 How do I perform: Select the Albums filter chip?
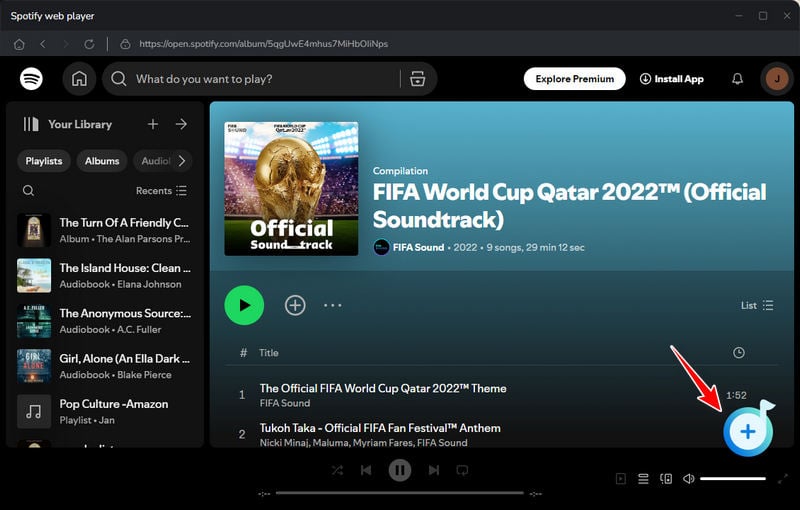point(102,161)
